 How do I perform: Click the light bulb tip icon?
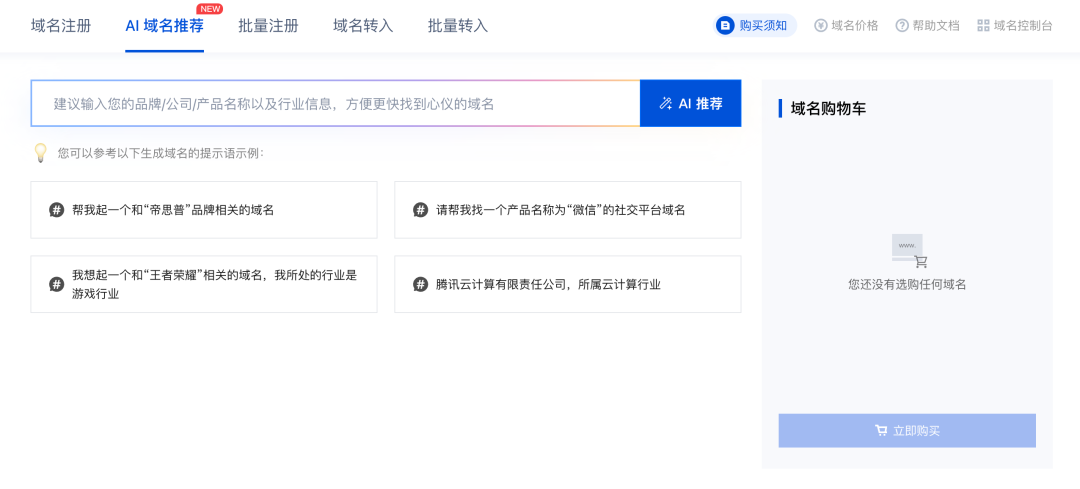tap(41, 152)
